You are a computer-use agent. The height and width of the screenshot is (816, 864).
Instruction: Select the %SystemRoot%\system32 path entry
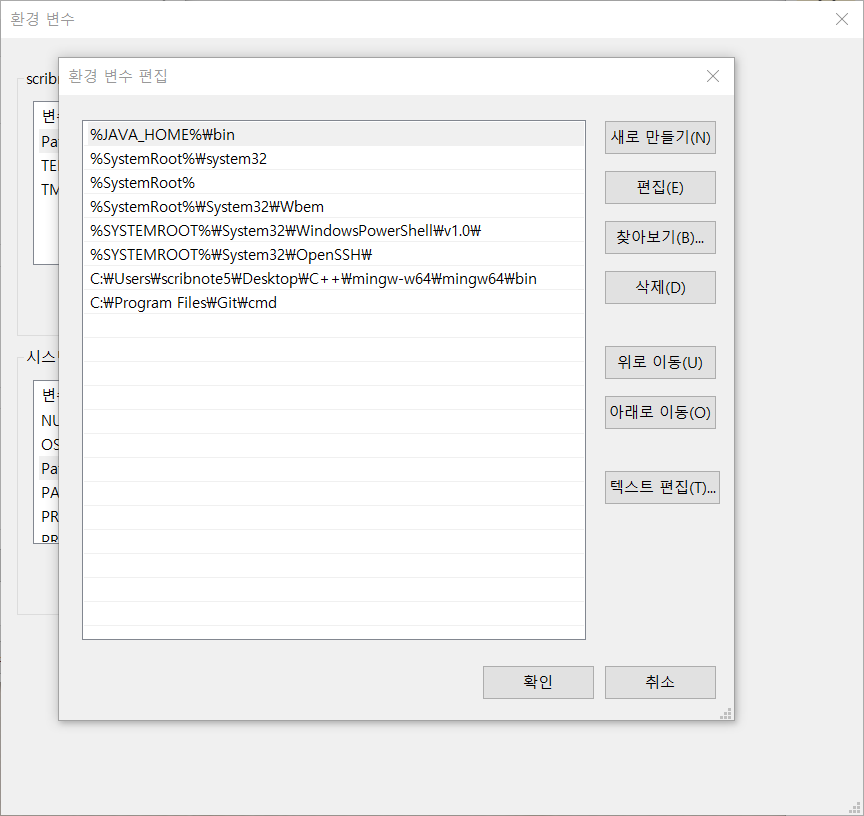[x=179, y=158]
